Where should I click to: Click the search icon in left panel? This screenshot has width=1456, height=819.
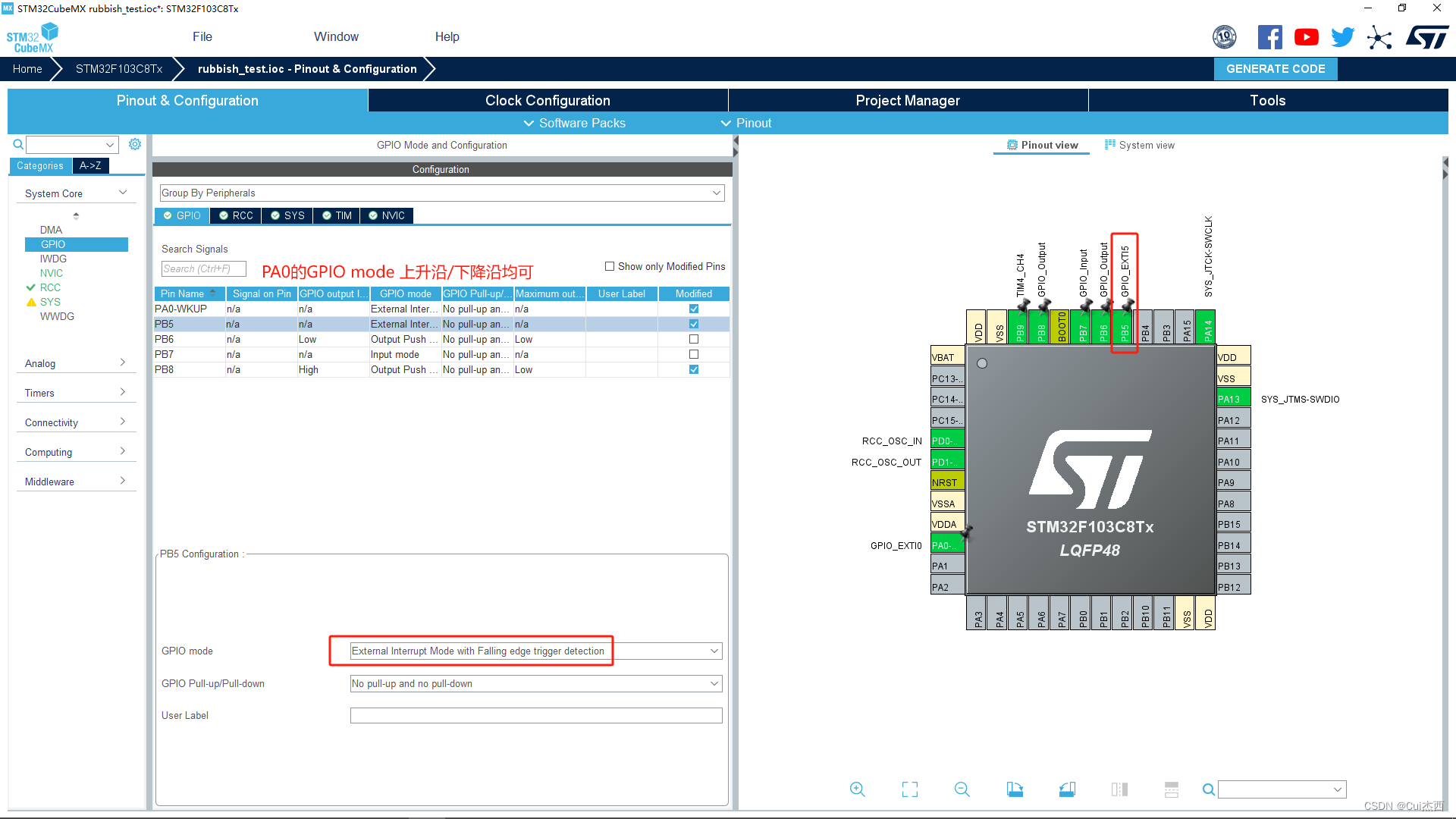point(18,144)
